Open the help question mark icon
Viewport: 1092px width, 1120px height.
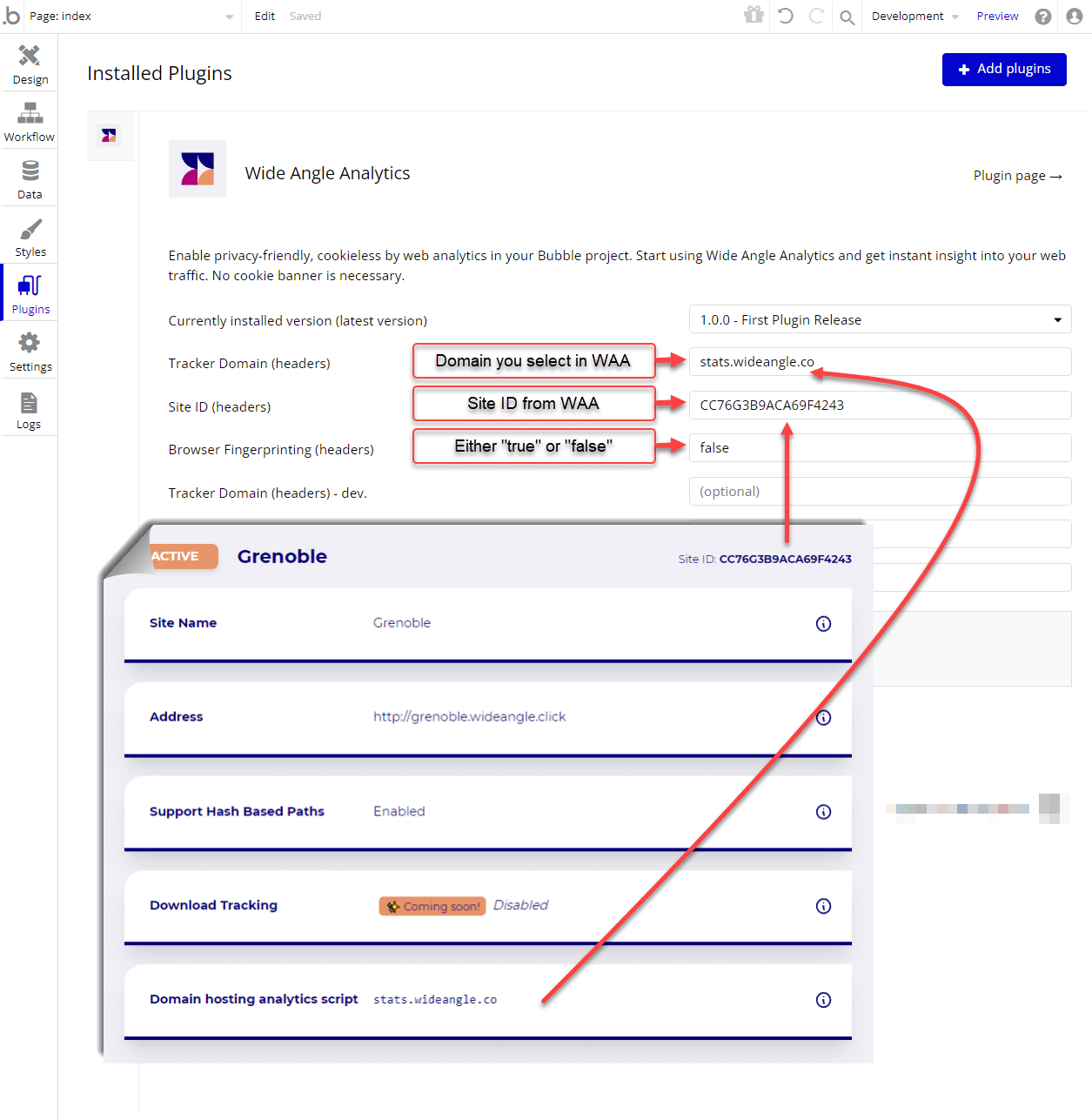[x=1042, y=17]
